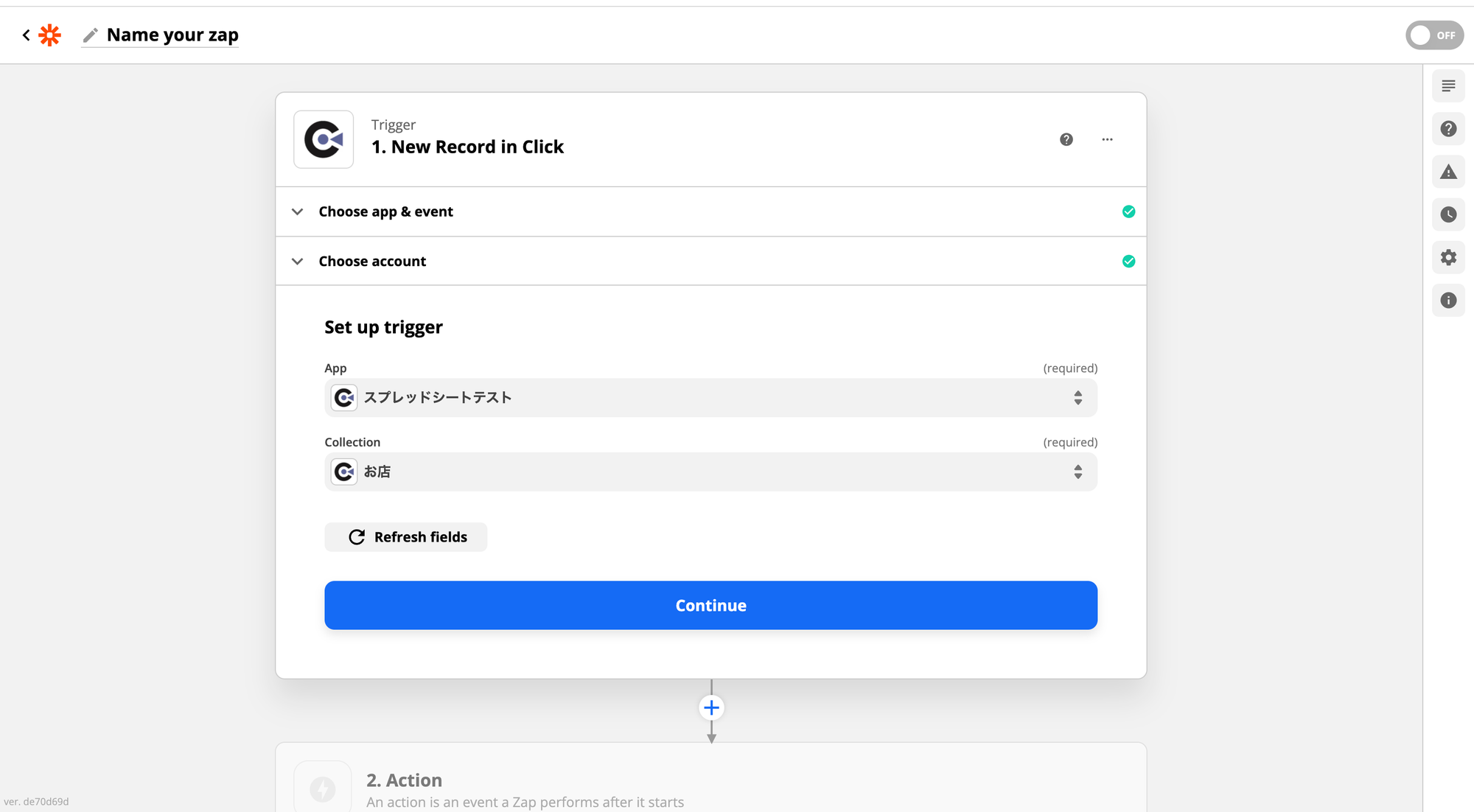Viewport: 1474px width, 812px height.
Task: Click the '1. New Record in Click' title
Action: [x=467, y=147]
